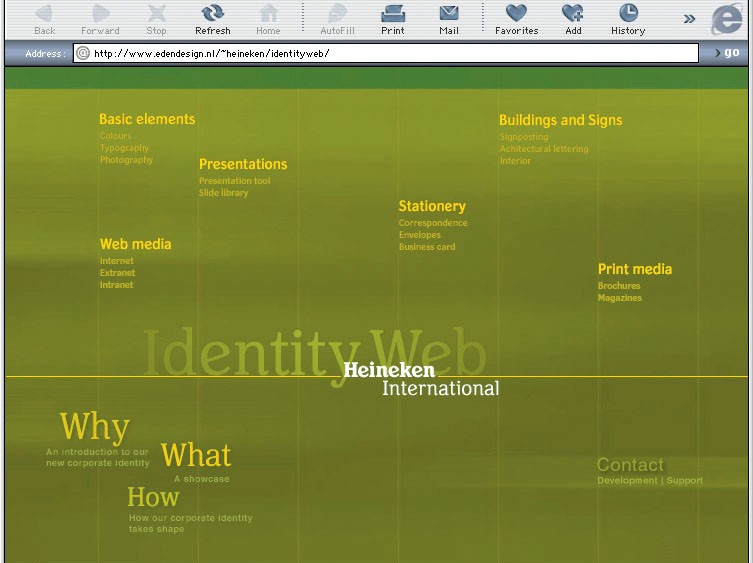Open the Why section heading
This screenshot has width=753, height=563.
95,427
